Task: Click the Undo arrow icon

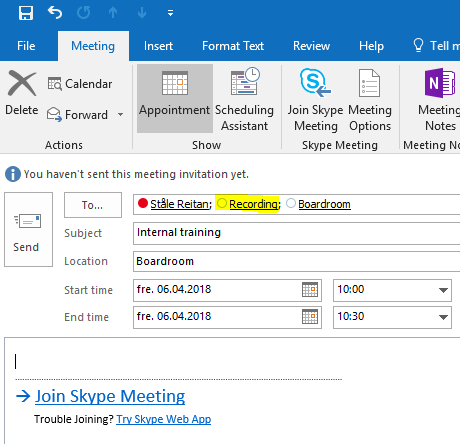Action: (55, 13)
